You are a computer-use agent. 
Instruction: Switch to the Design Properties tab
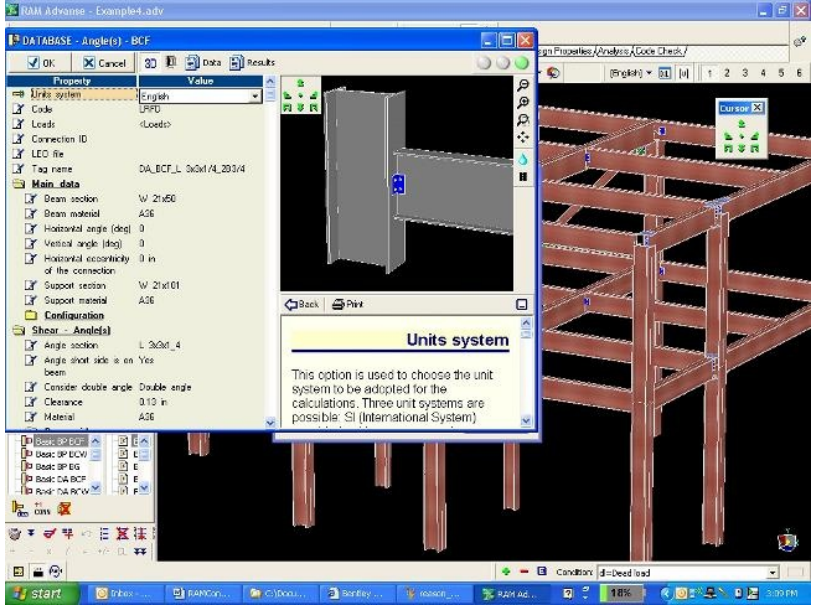point(565,51)
